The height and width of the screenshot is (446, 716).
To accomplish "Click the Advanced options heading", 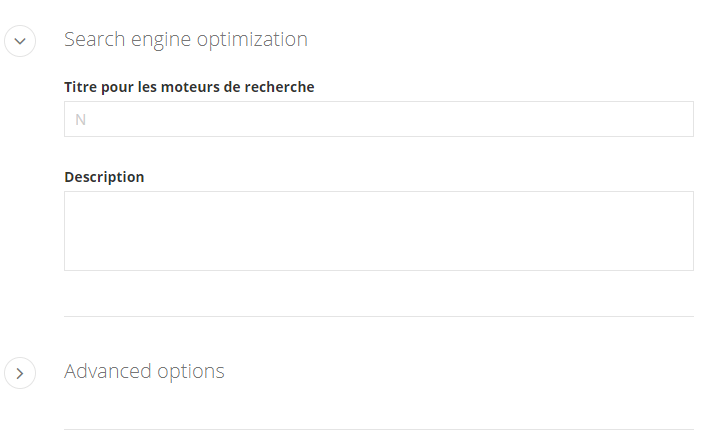I will (144, 371).
